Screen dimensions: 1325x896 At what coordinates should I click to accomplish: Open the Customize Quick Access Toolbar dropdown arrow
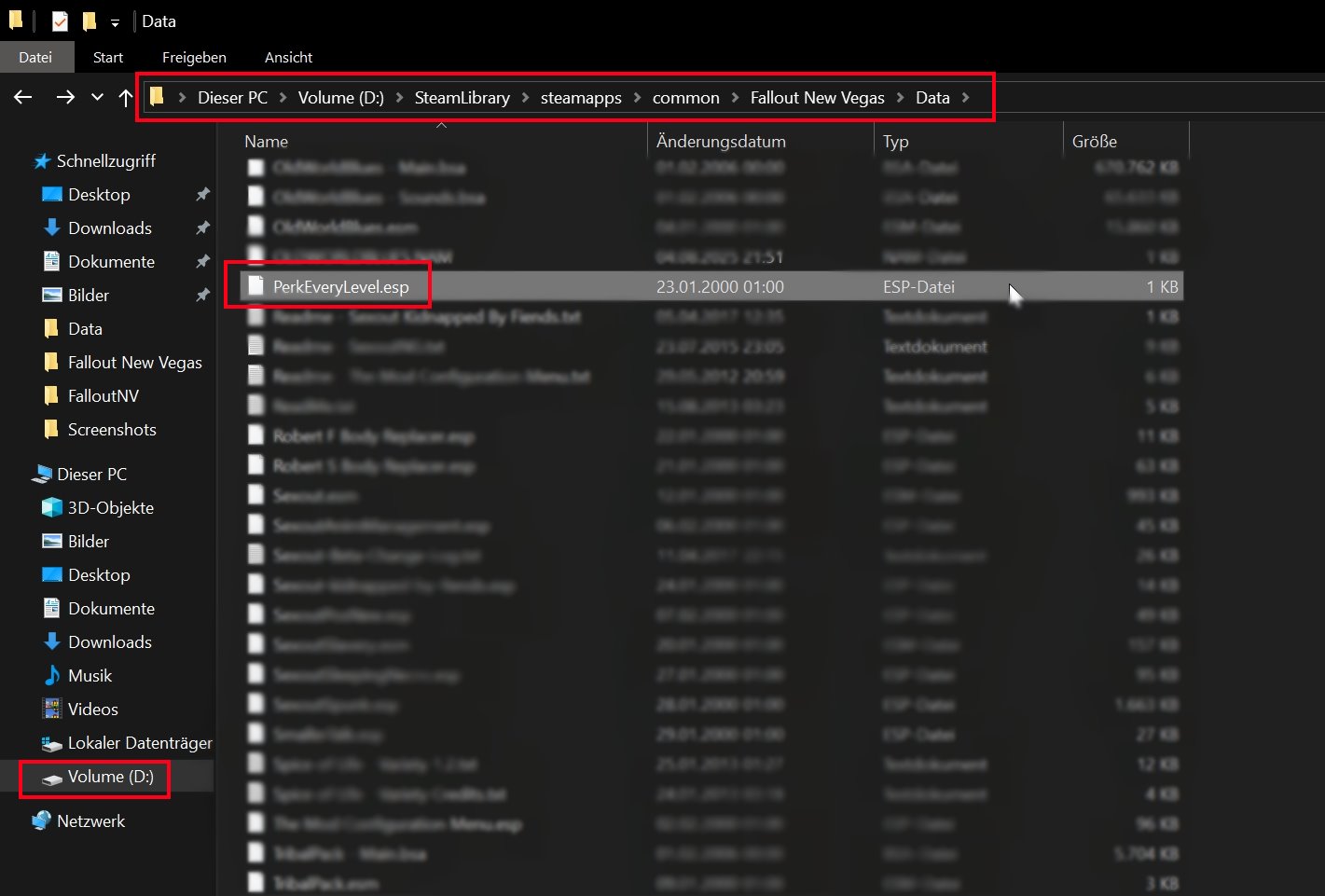click(115, 22)
